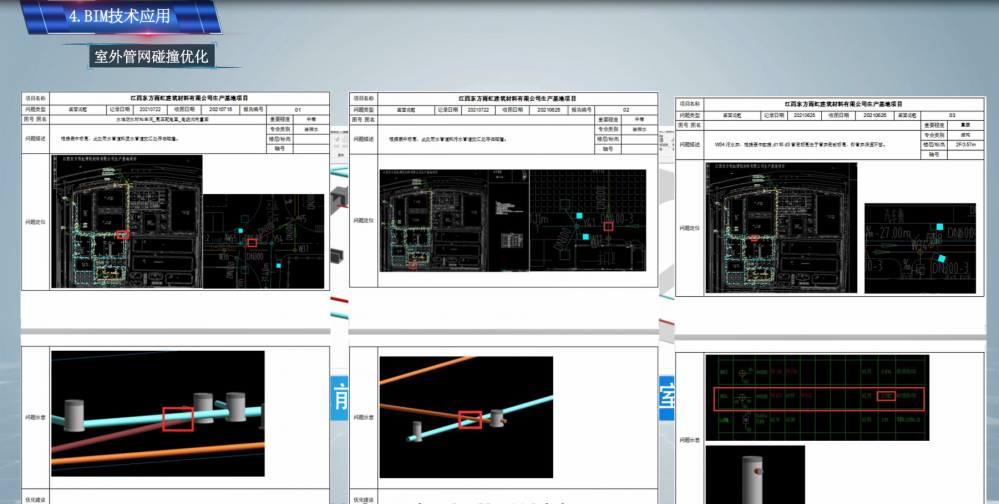Select the '室外管网碰撞优化' subtitle label
999x504 pixels.
150,56
